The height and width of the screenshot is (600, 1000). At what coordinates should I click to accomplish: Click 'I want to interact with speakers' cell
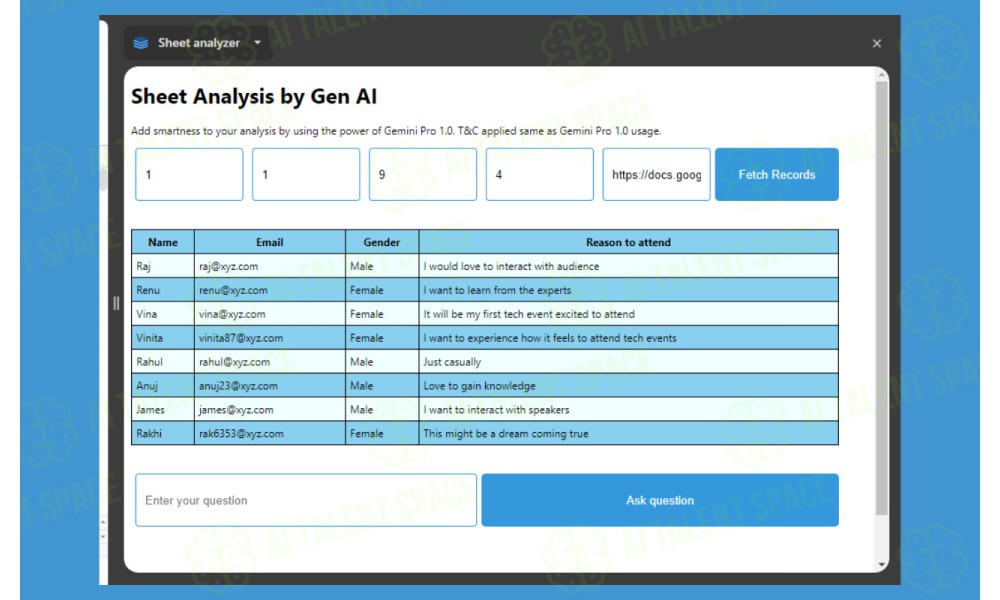click(629, 409)
